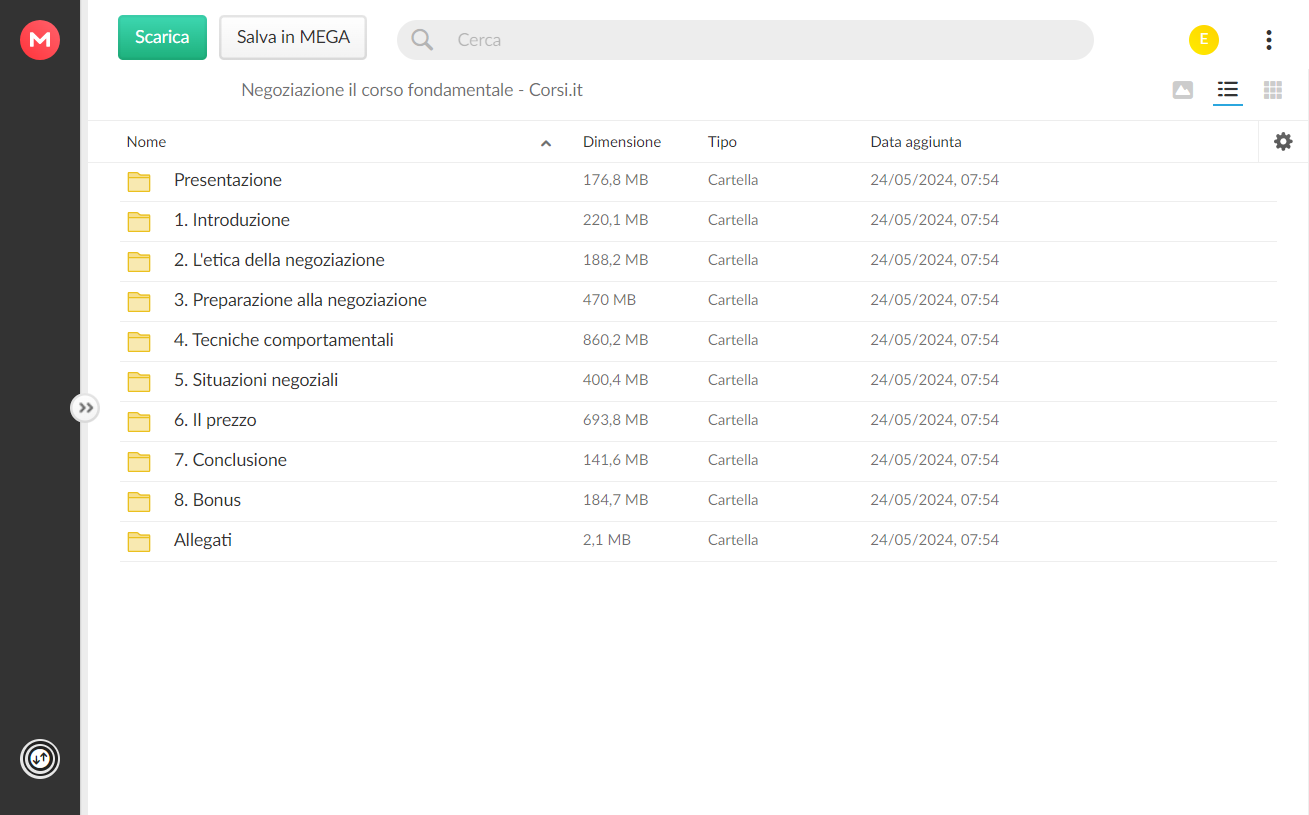Select folder icon of Allegati
1309x815 pixels.
pos(139,541)
